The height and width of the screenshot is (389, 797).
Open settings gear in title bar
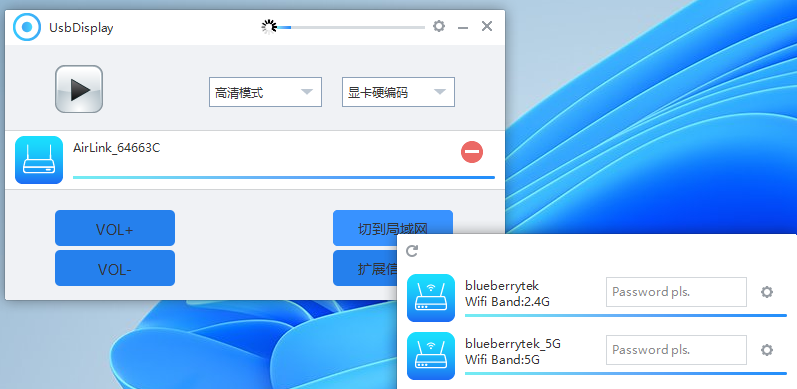coord(439,26)
